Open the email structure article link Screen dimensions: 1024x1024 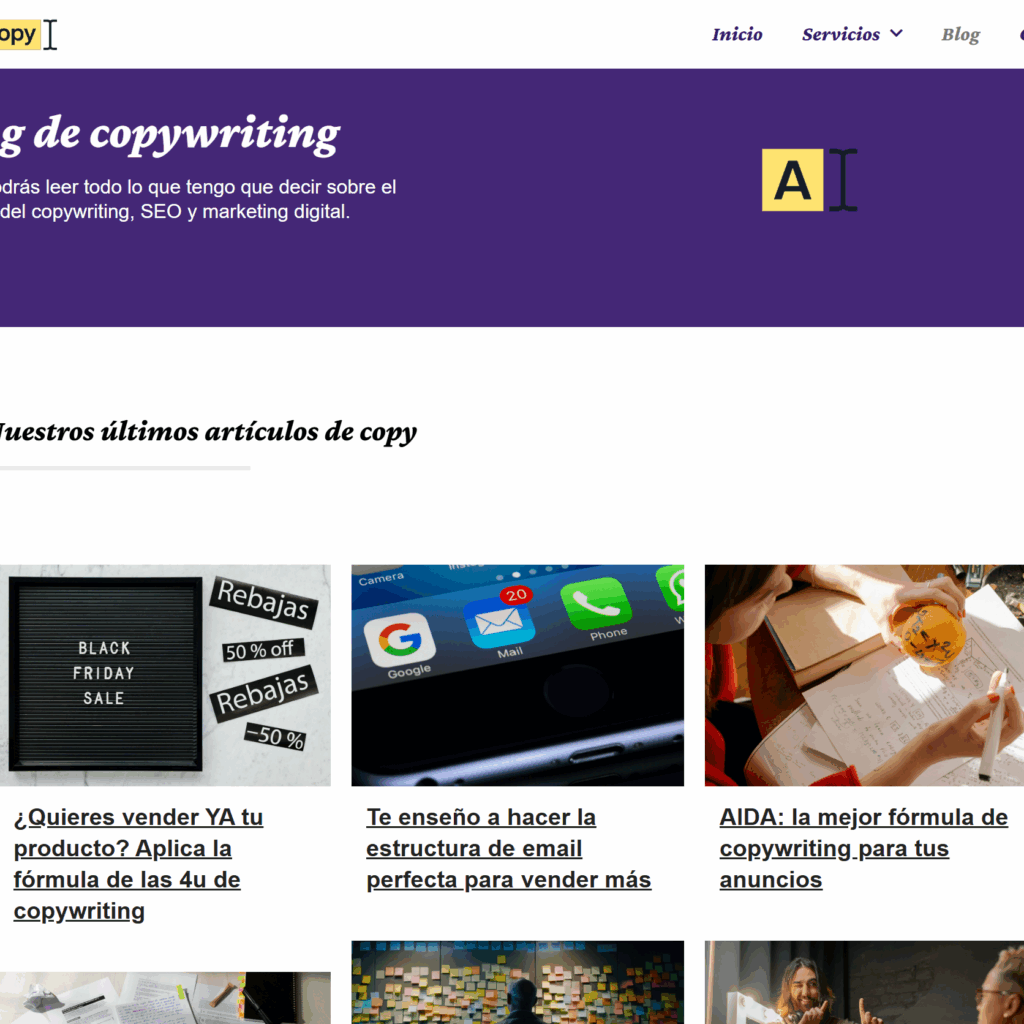(x=508, y=848)
